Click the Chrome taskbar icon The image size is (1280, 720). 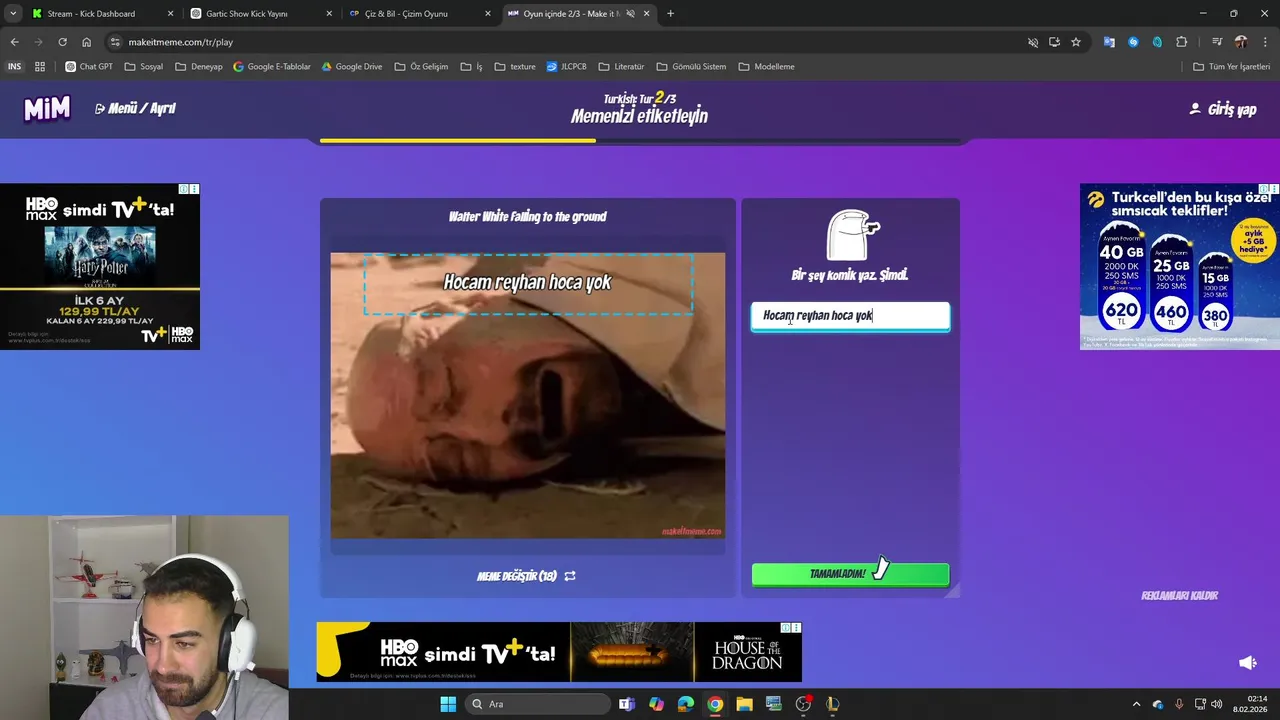[715, 704]
